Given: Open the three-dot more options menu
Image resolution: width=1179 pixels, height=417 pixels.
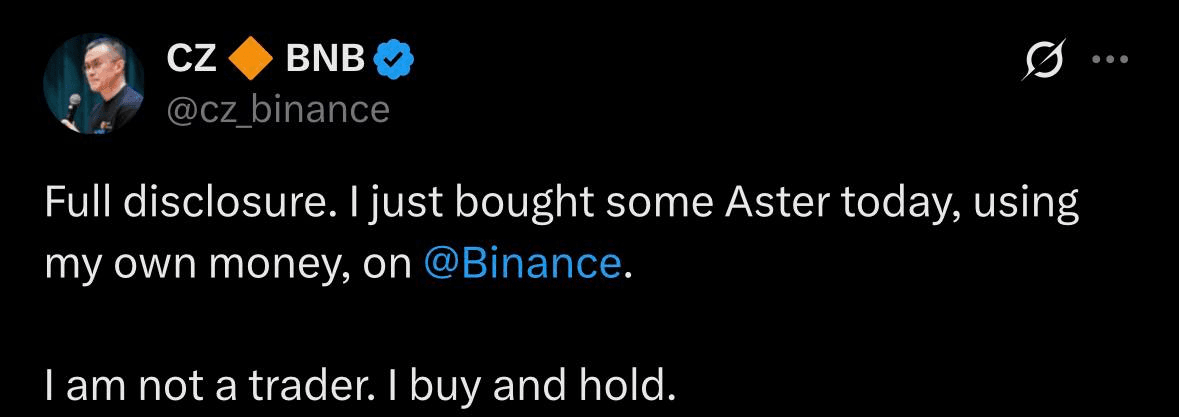Looking at the screenshot, I should click(1109, 60).
